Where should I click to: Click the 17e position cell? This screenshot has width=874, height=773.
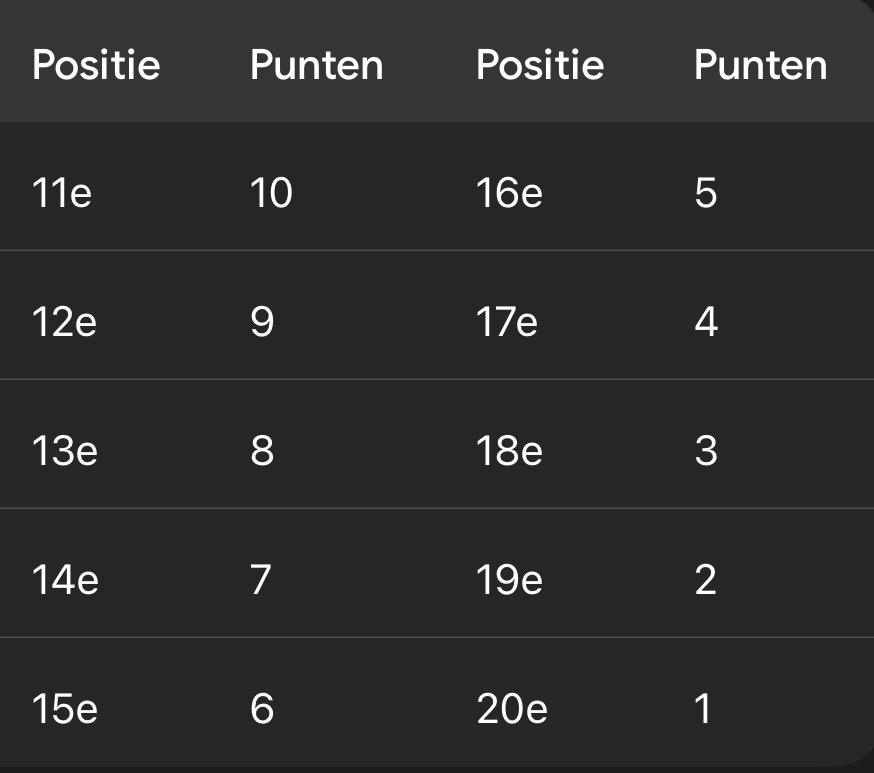point(506,321)
